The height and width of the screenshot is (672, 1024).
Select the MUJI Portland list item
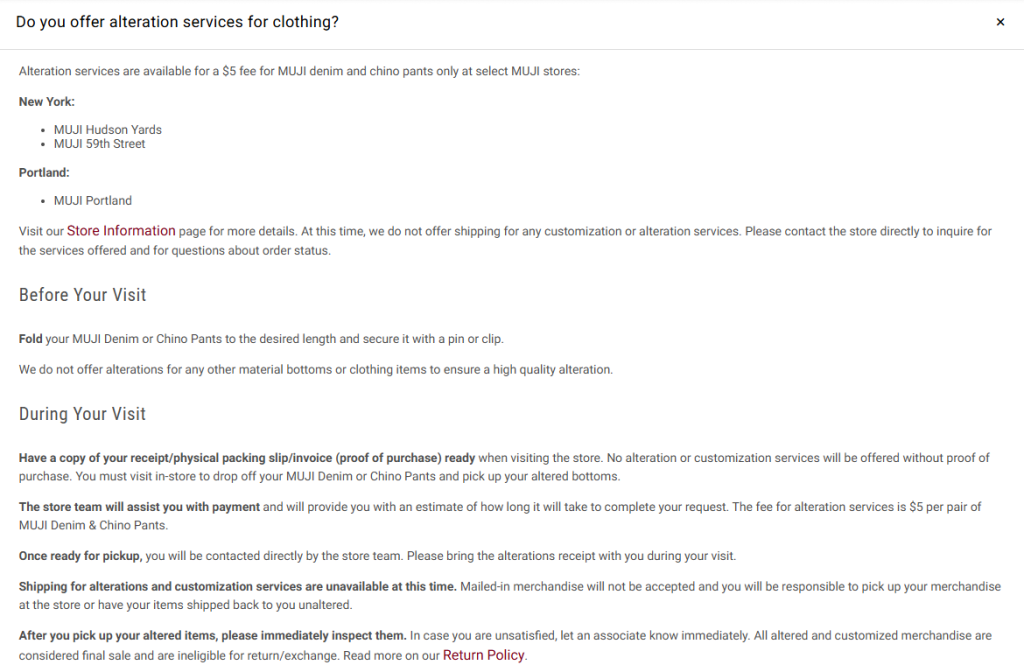click(93, 201)
